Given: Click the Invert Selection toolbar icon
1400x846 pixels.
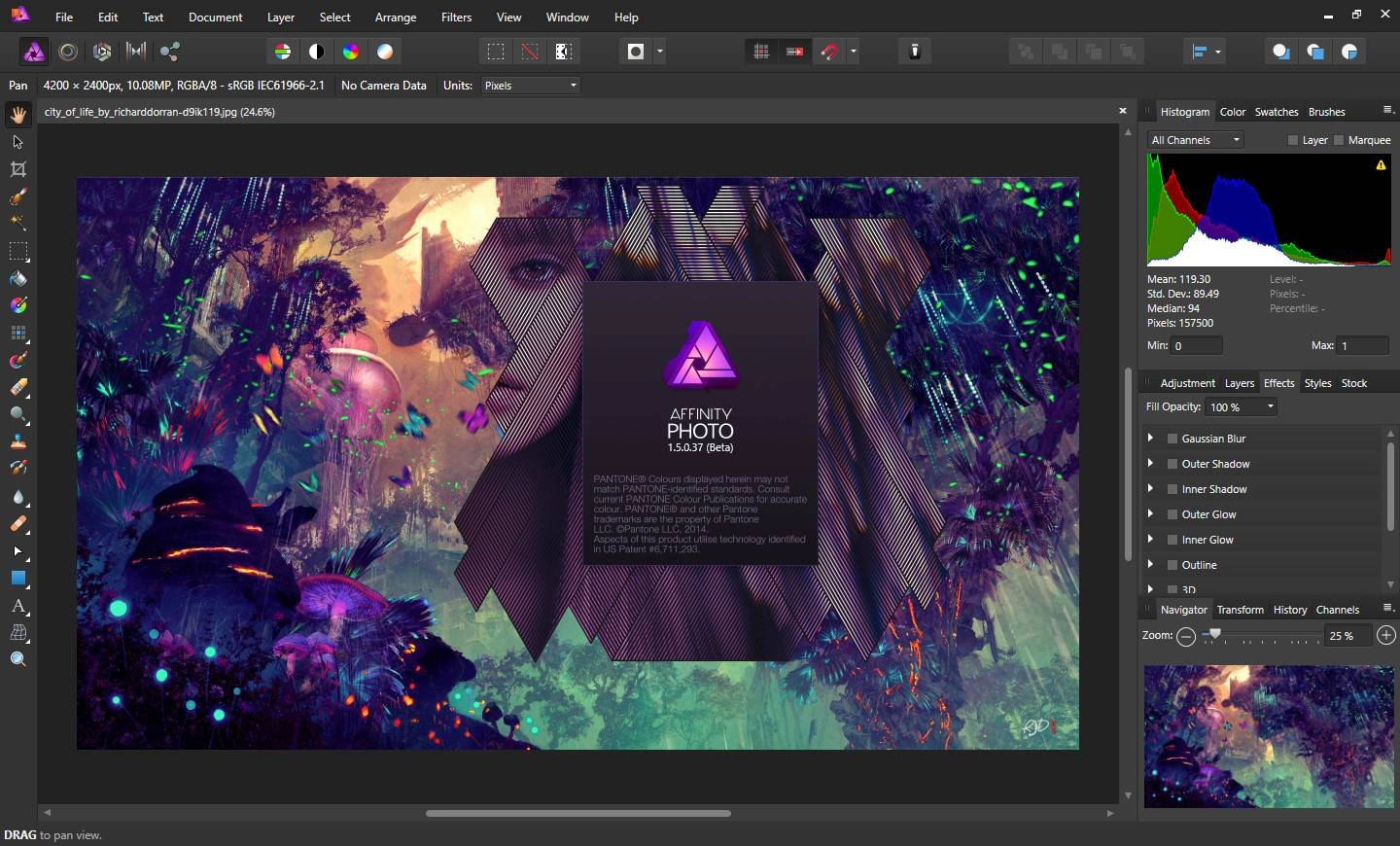Looking at the screenshot, I should (564, 52).
